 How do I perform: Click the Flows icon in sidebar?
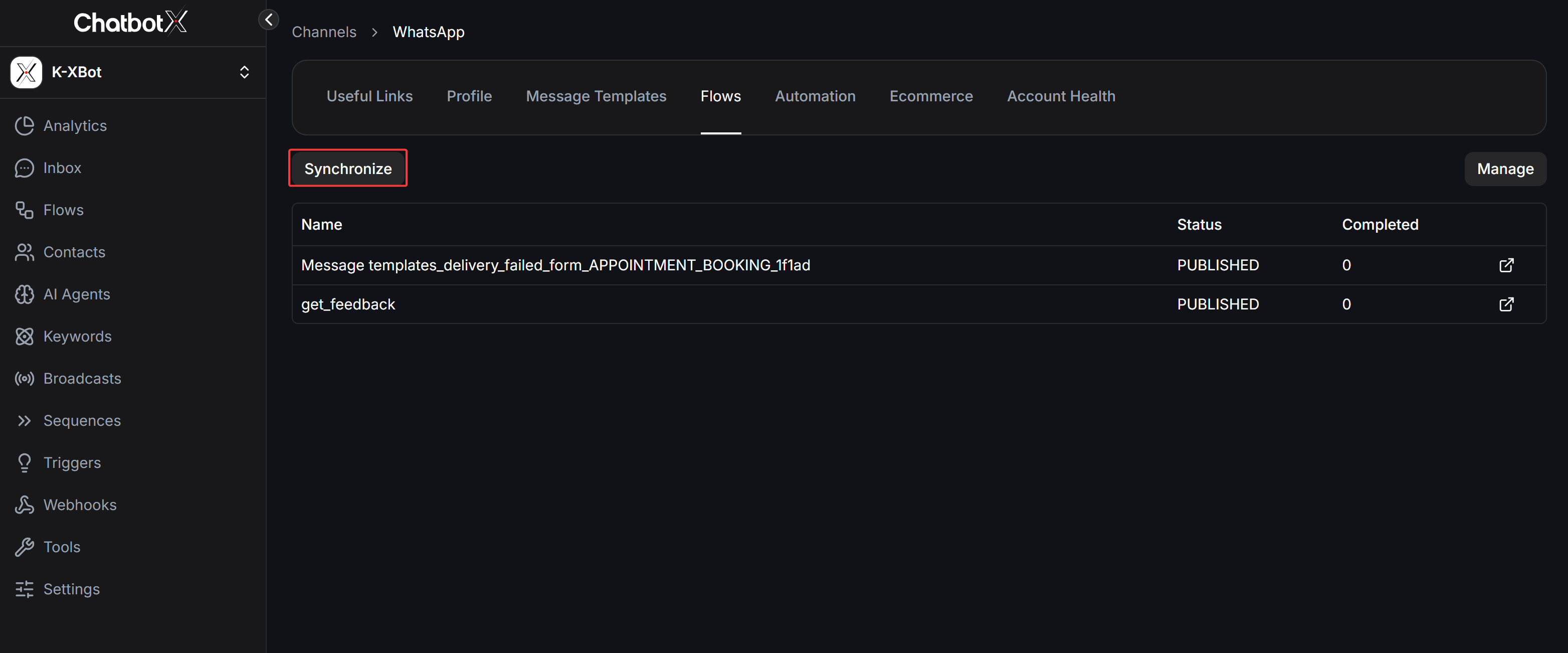point(25,210)
